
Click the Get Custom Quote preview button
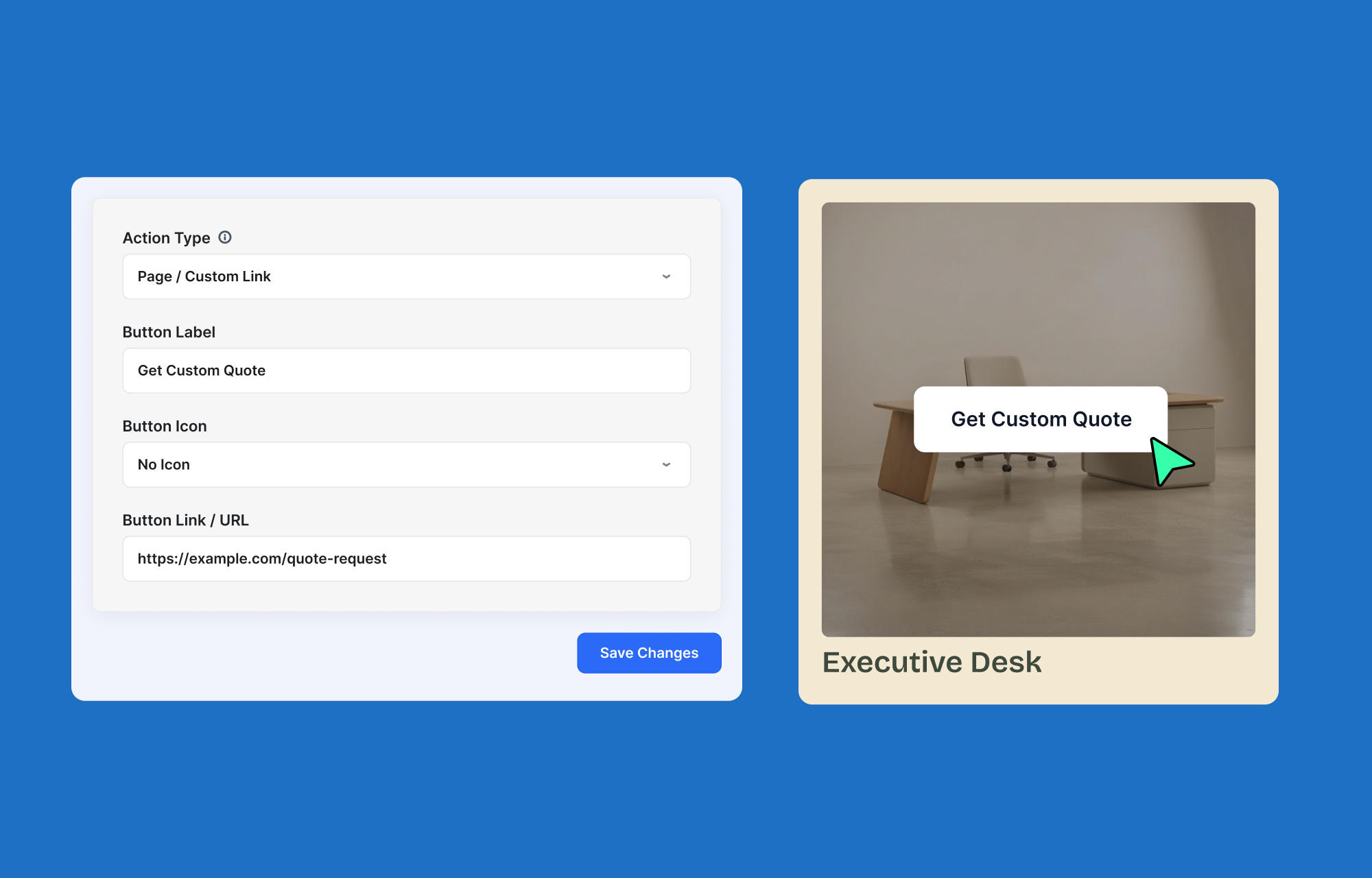pos(1040,419)
